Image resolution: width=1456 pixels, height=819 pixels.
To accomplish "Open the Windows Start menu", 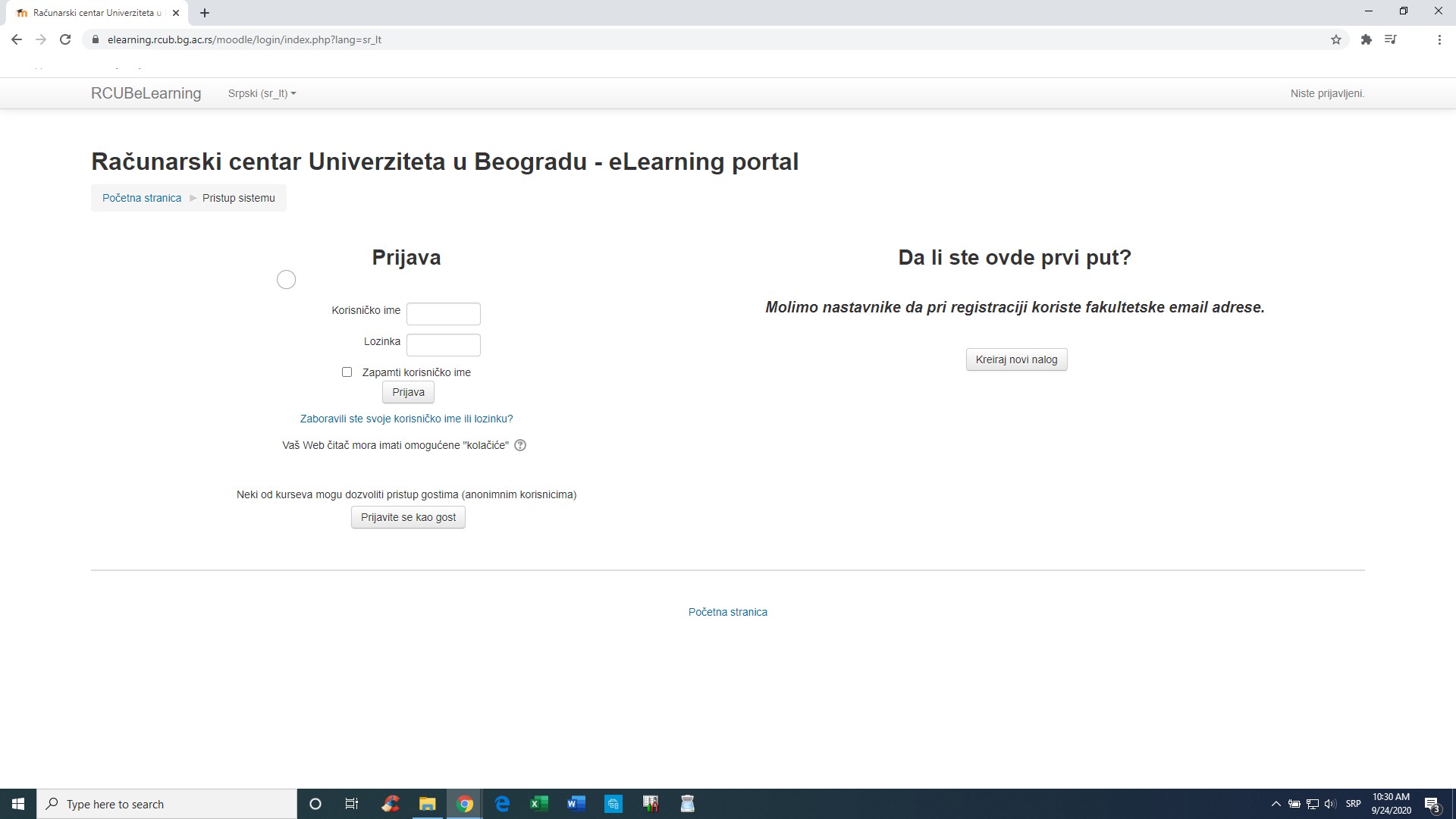I will coord(18,804).
